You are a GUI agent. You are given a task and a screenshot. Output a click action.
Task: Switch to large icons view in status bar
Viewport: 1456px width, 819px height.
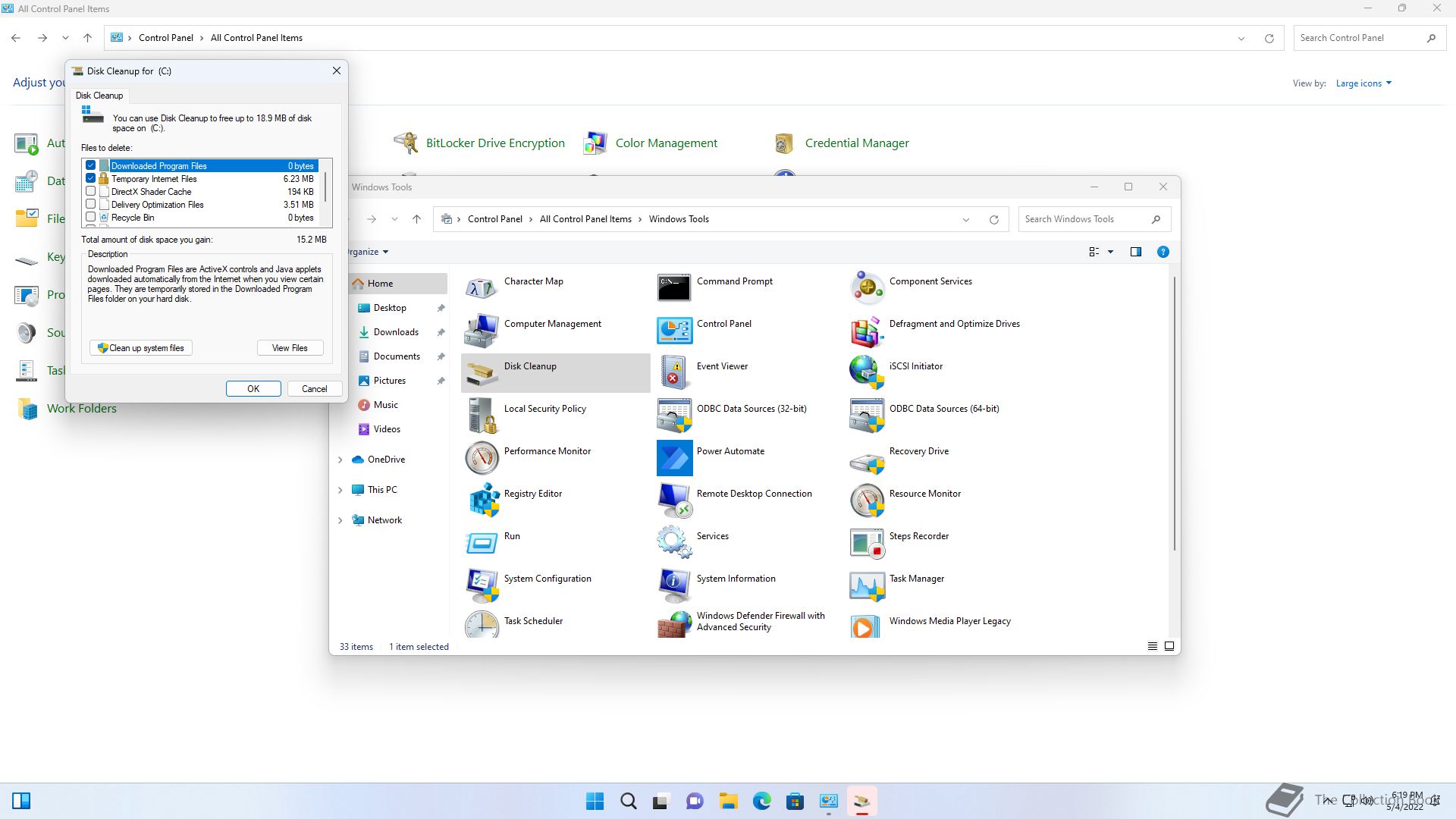click(1169, 646)
